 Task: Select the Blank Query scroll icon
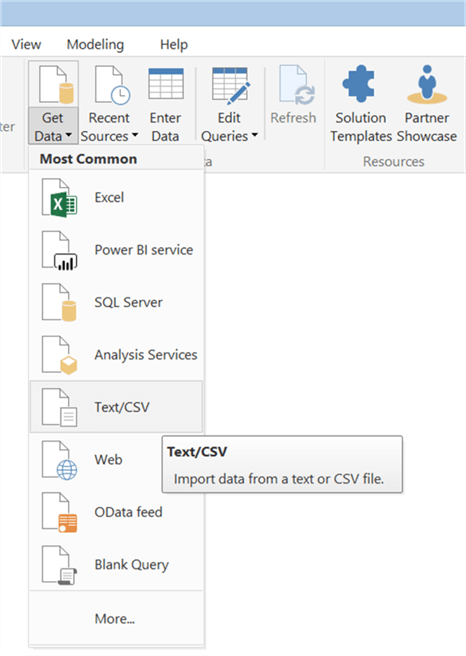pos(59,566)
